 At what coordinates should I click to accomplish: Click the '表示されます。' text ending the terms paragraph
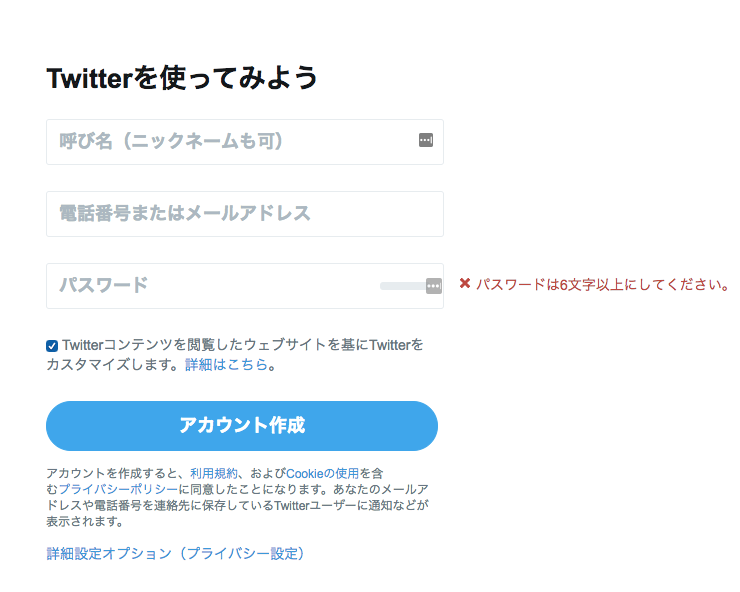coord(85,521)
